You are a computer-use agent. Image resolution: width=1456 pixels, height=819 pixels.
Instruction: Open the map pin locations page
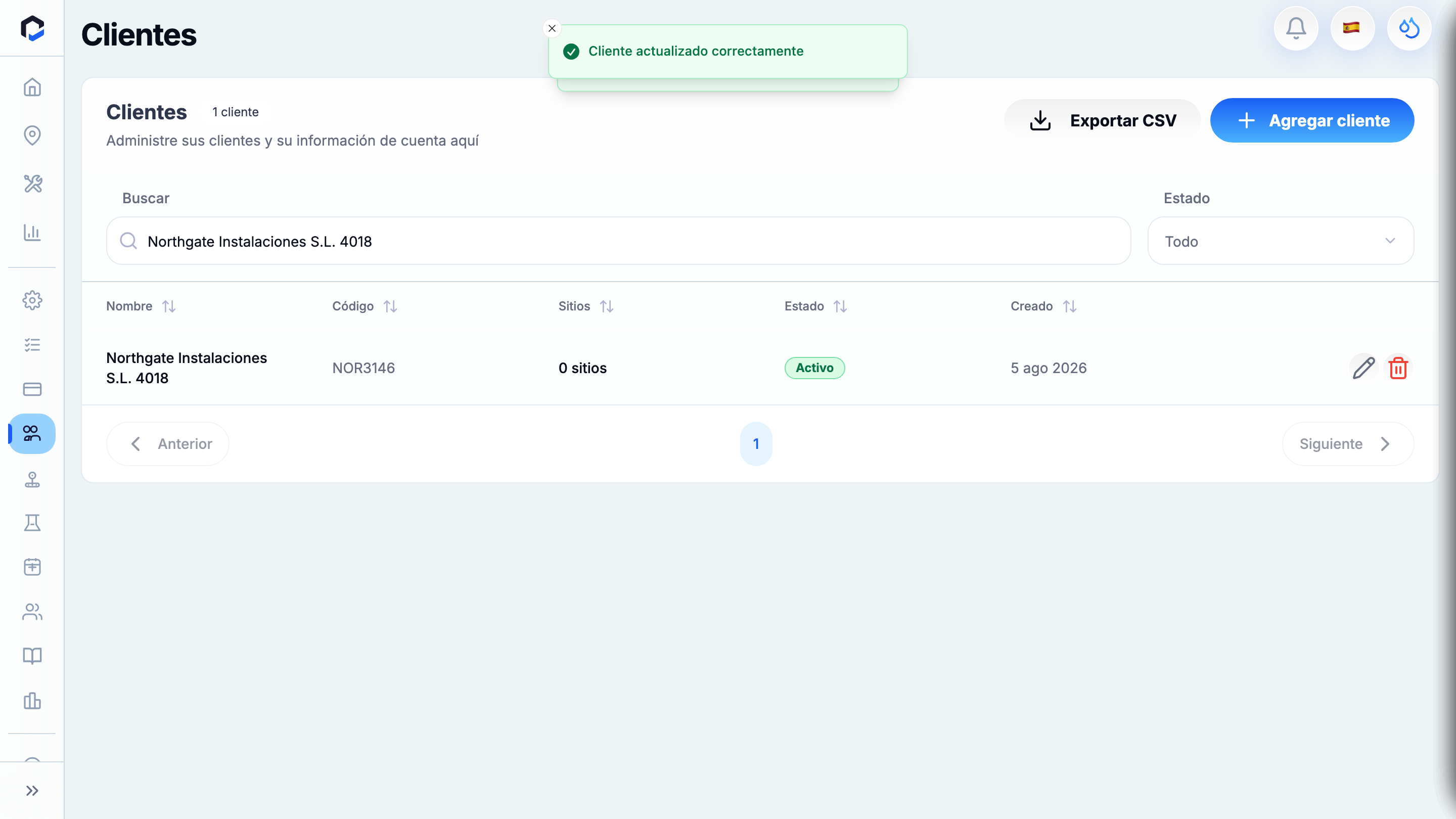(x=32, y=135)
